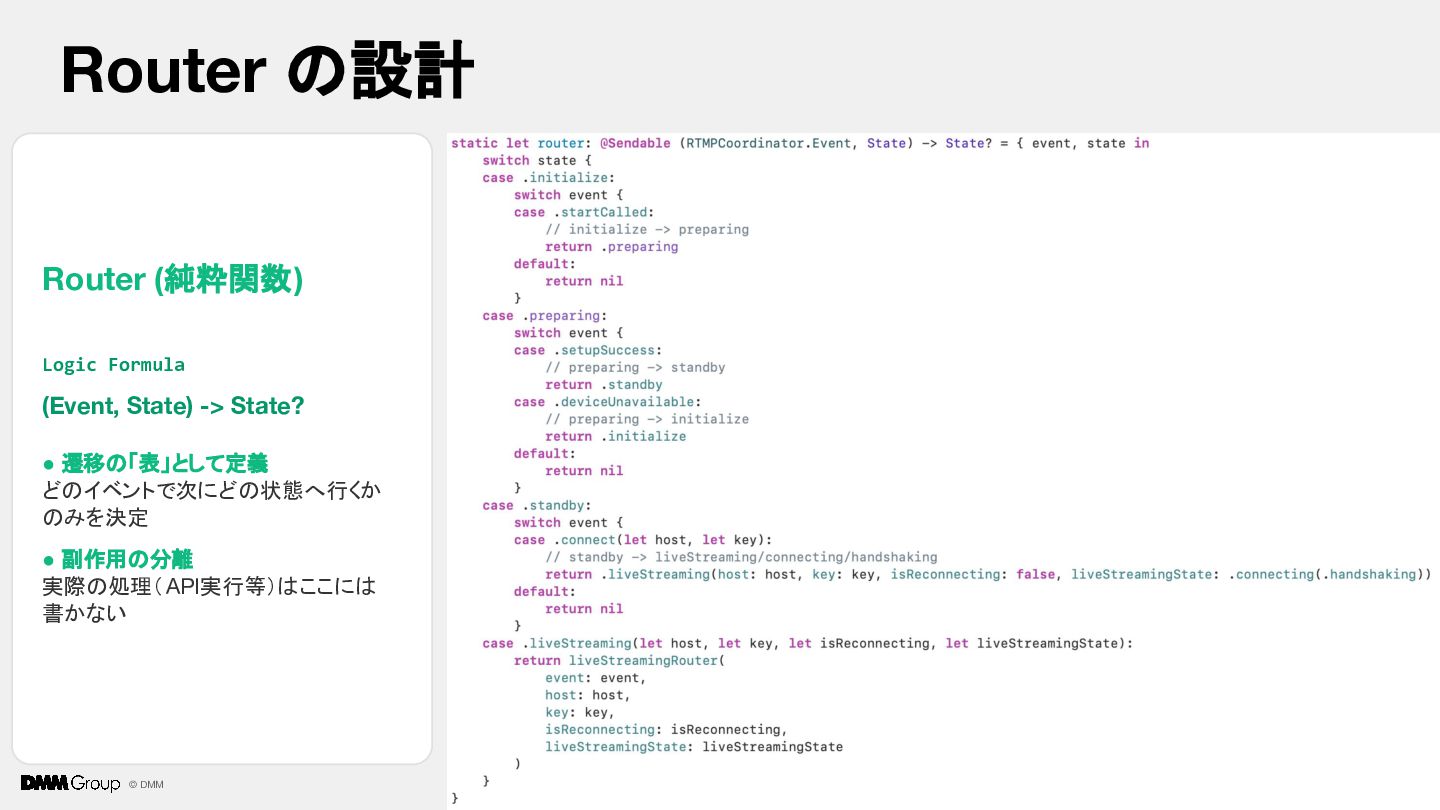Image resolution: width=1440 pixels, height=810 pixels.
Task: Click the 'return .liveStreaming(host:' line
Action: (988, 574)
